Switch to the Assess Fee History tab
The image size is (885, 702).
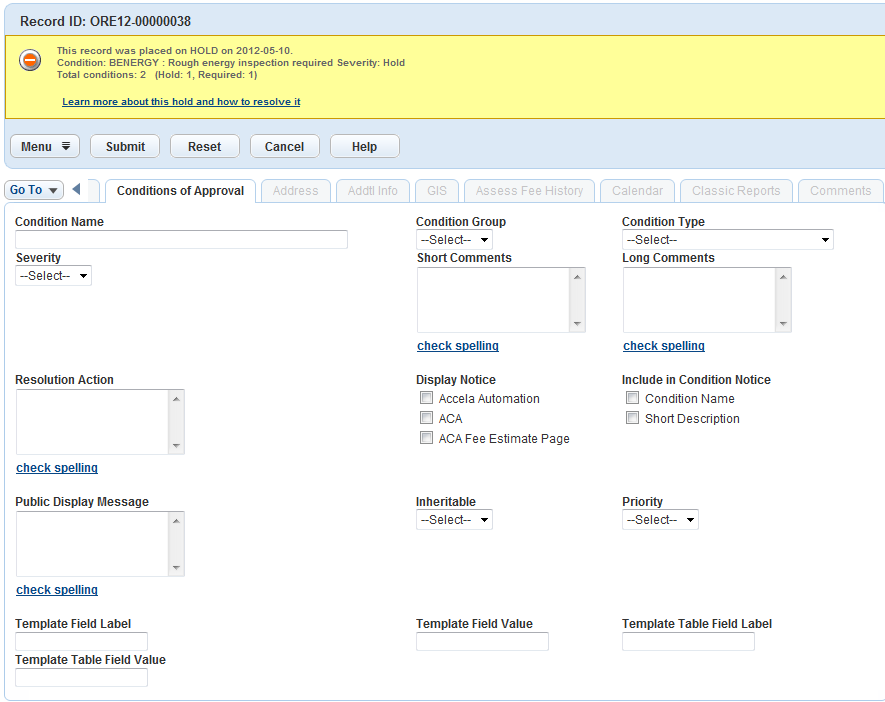529,191
